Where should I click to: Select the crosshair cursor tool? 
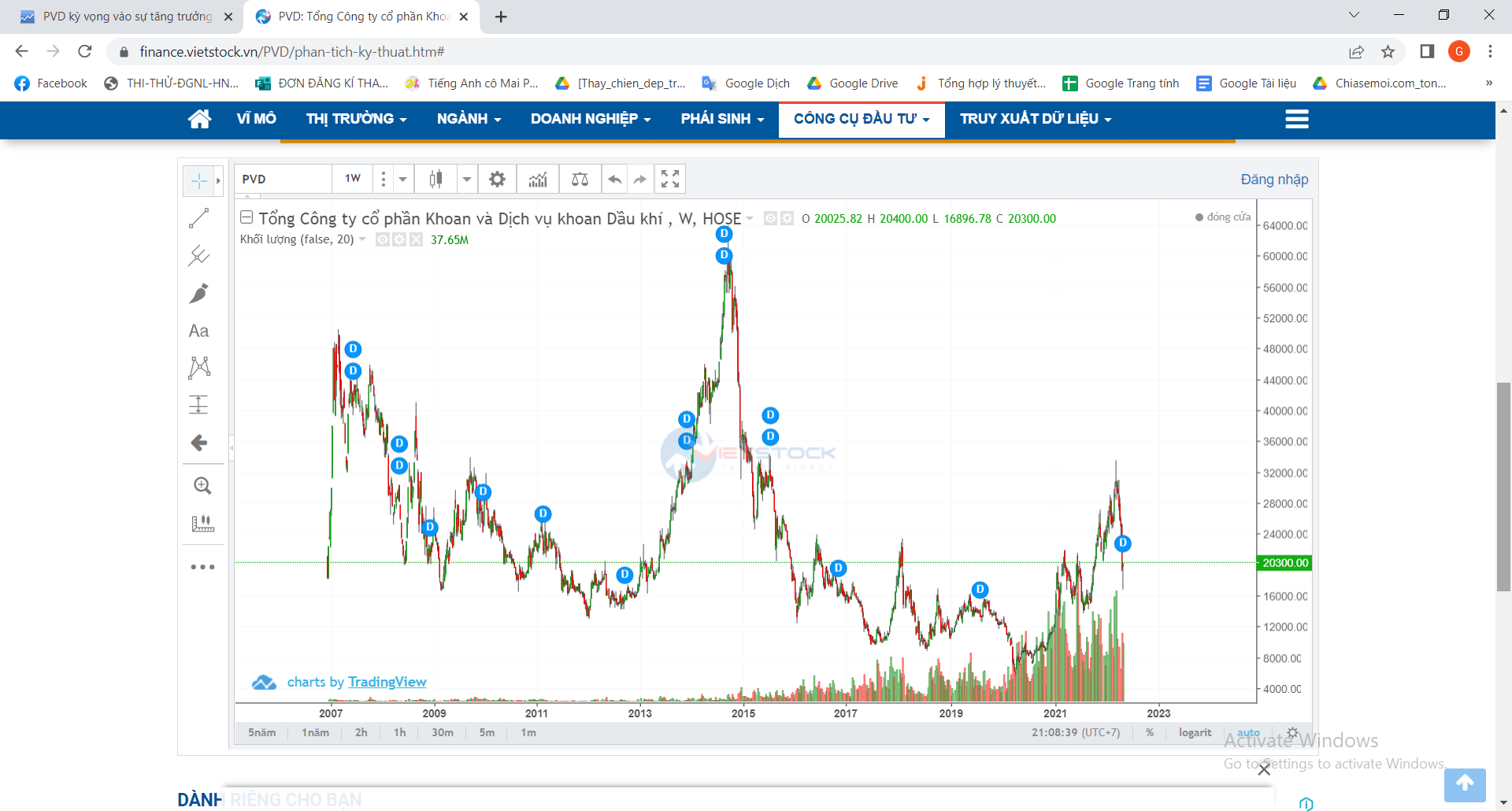point(198,181)
